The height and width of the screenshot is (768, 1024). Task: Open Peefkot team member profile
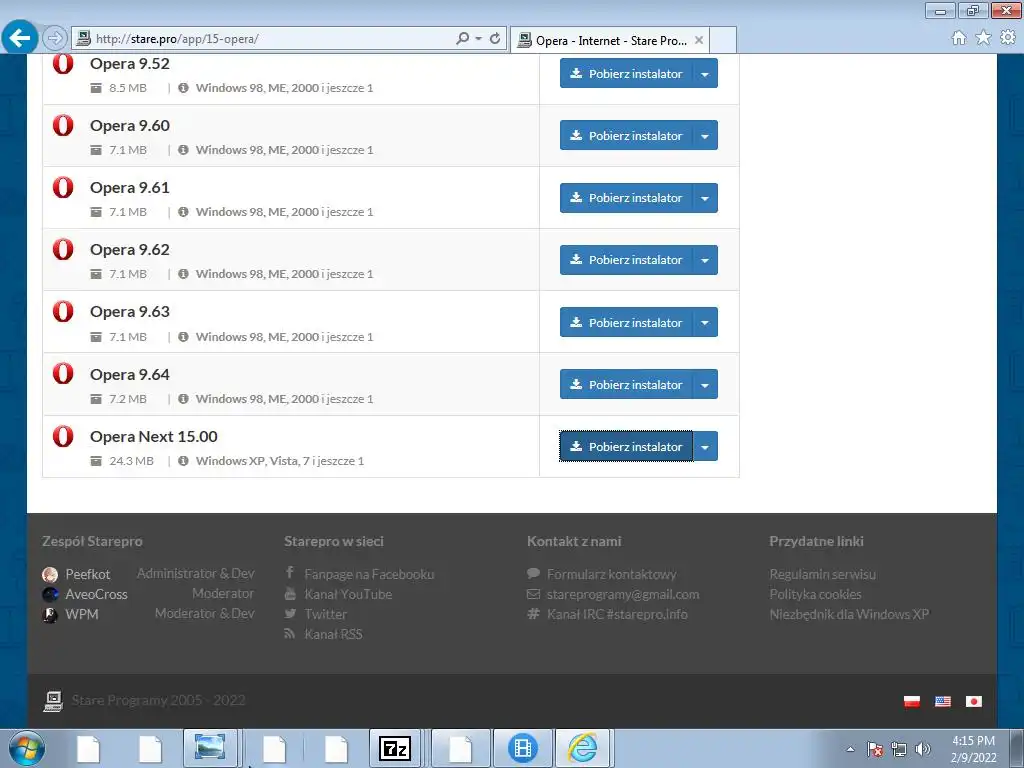(88, 574)
